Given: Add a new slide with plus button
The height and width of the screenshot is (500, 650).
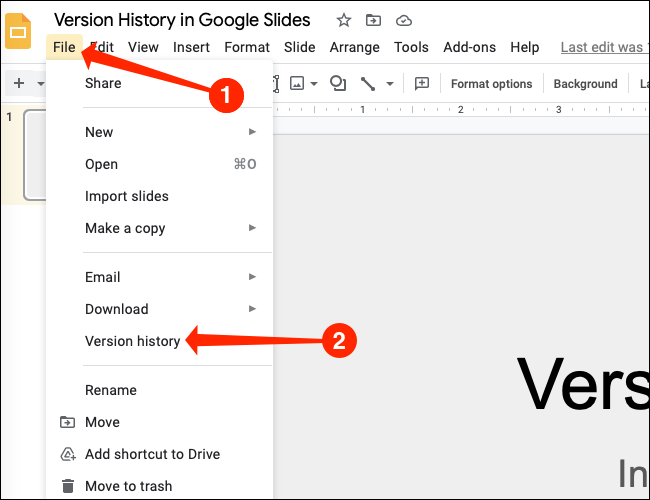Looking at the screenshot, I should click(19, 83).
